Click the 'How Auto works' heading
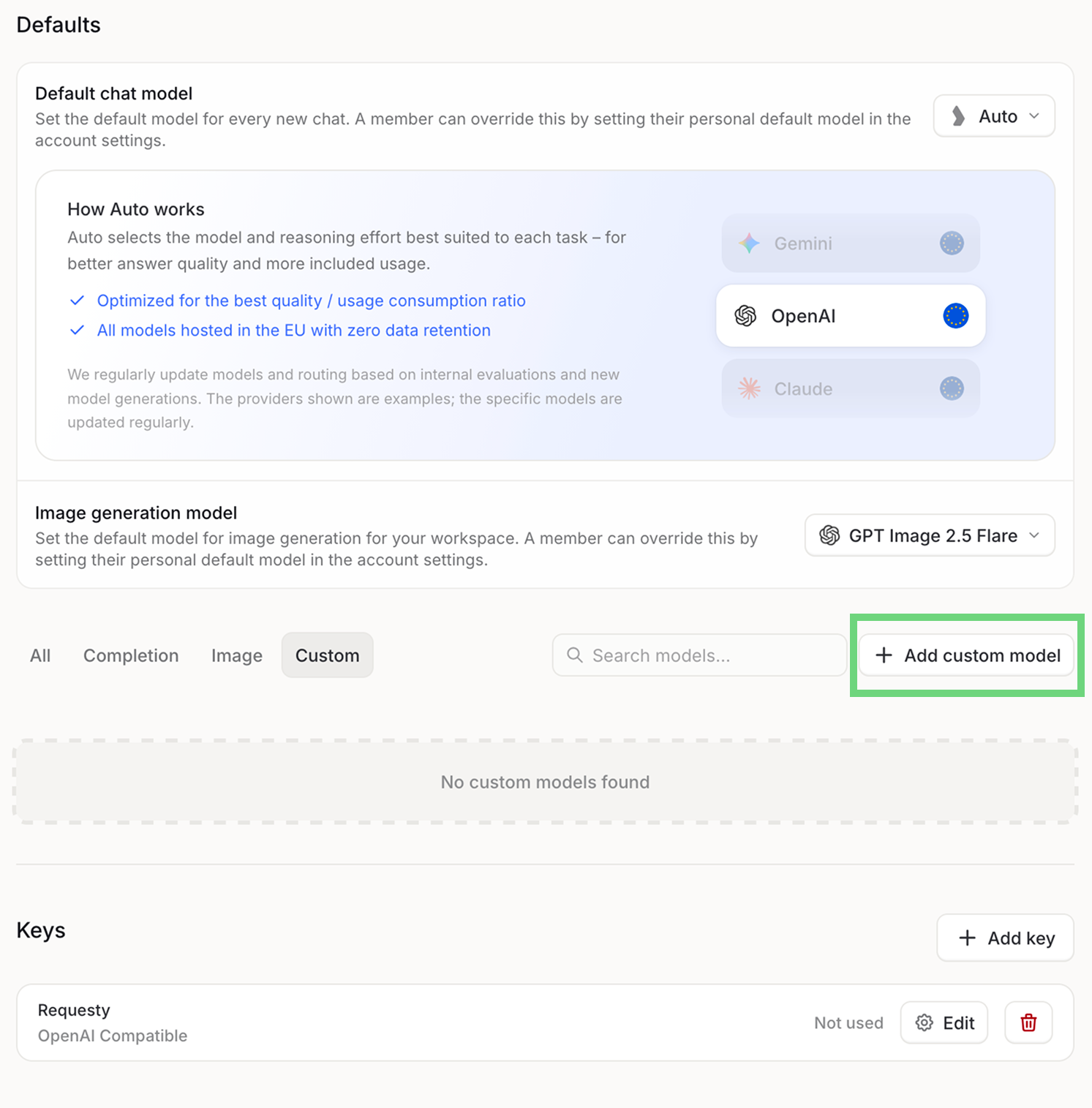 (136, 209)
